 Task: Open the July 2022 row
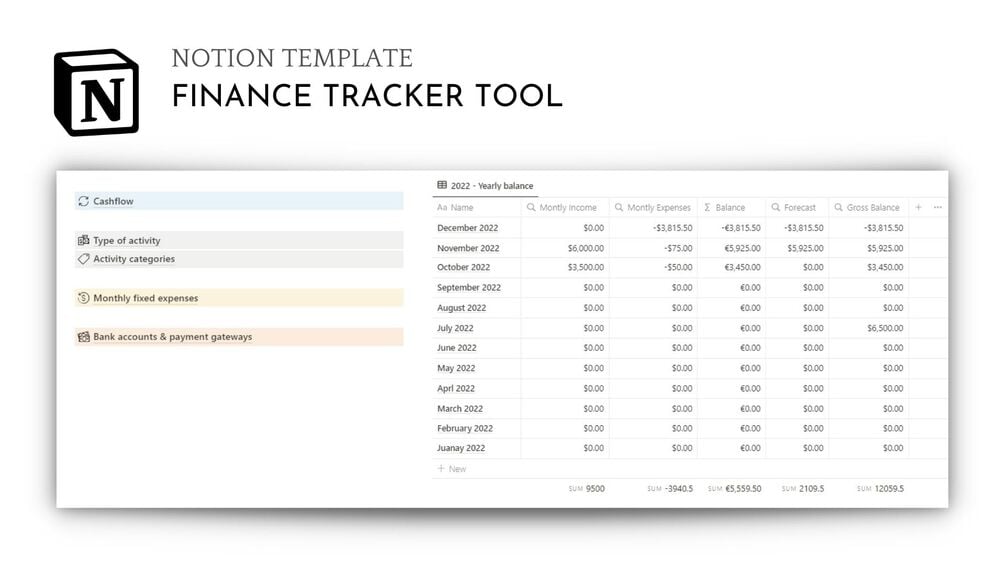click(455, 328)
